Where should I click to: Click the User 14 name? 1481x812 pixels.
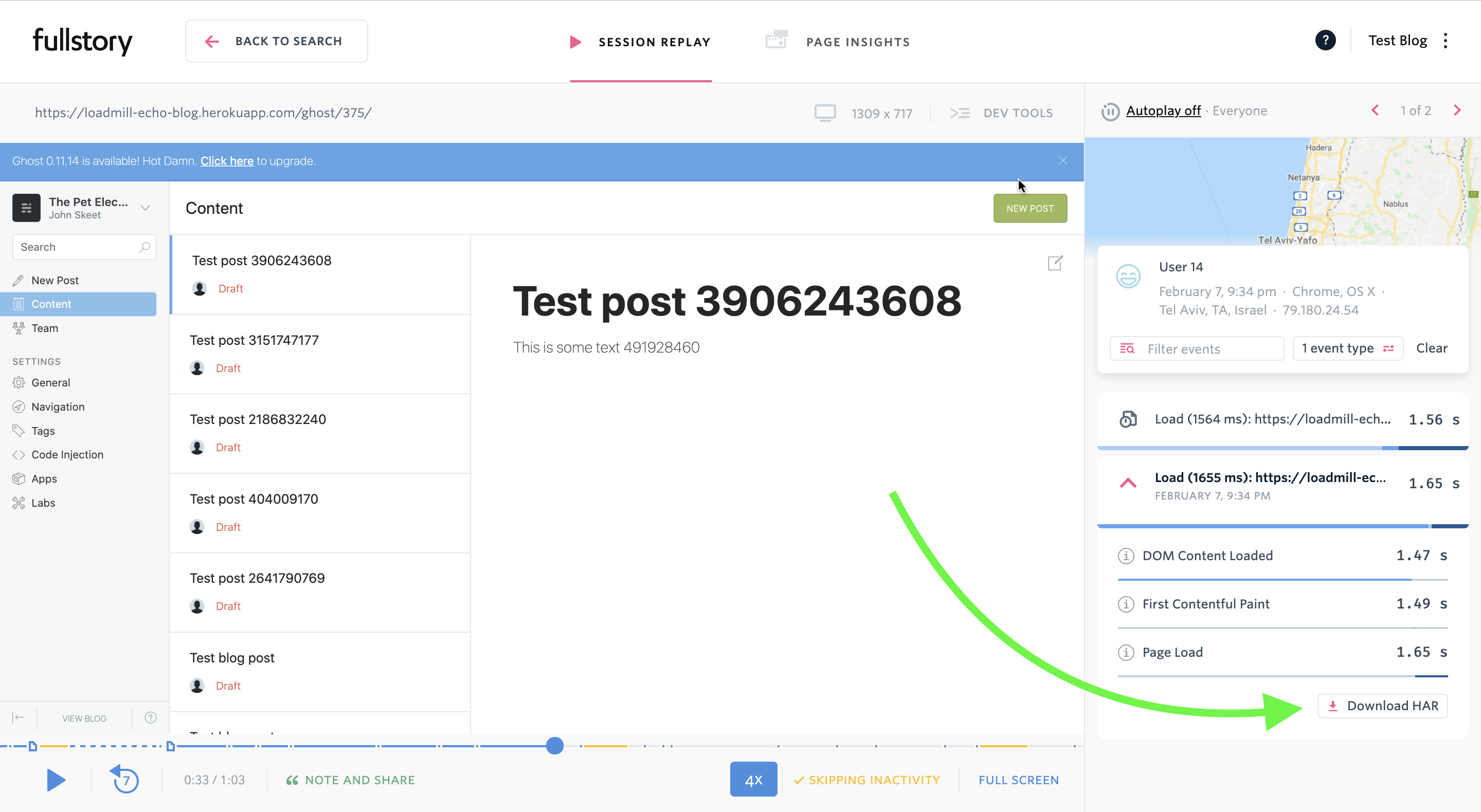(x=1181, y=267)
